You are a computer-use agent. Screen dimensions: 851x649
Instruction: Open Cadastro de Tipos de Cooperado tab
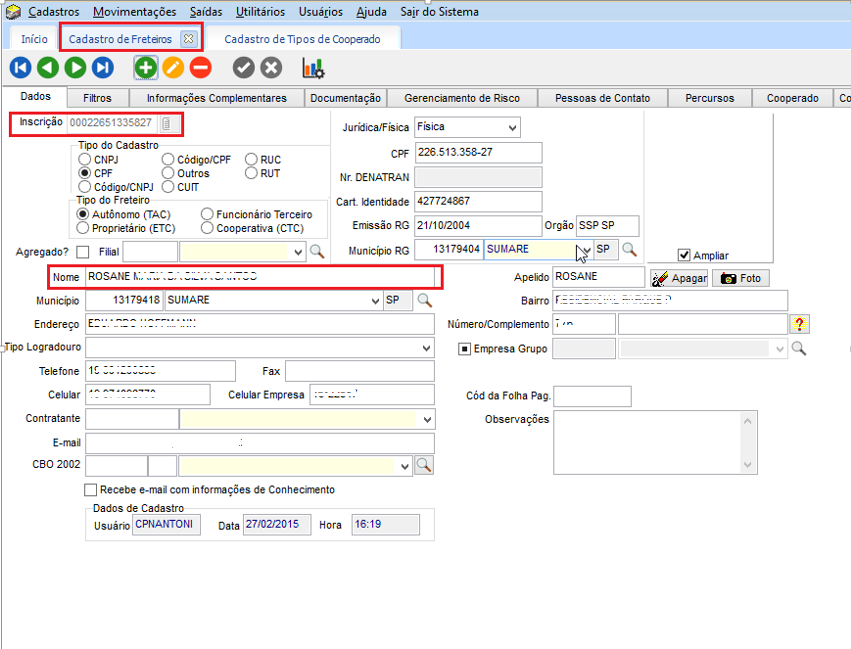point(302,39)
